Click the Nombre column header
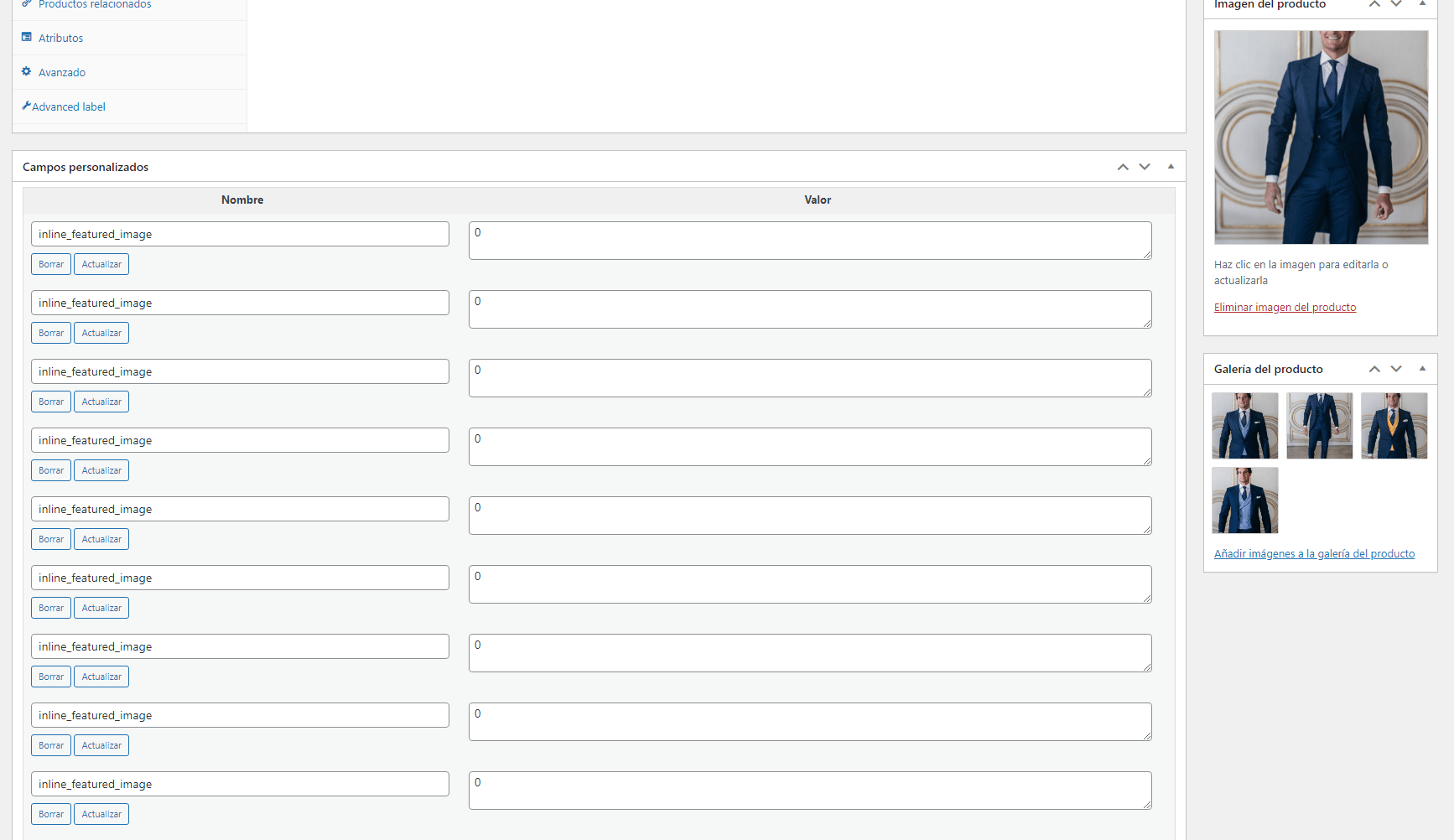This screenshot has width=1454, height=840. click(x=242, y=200)
